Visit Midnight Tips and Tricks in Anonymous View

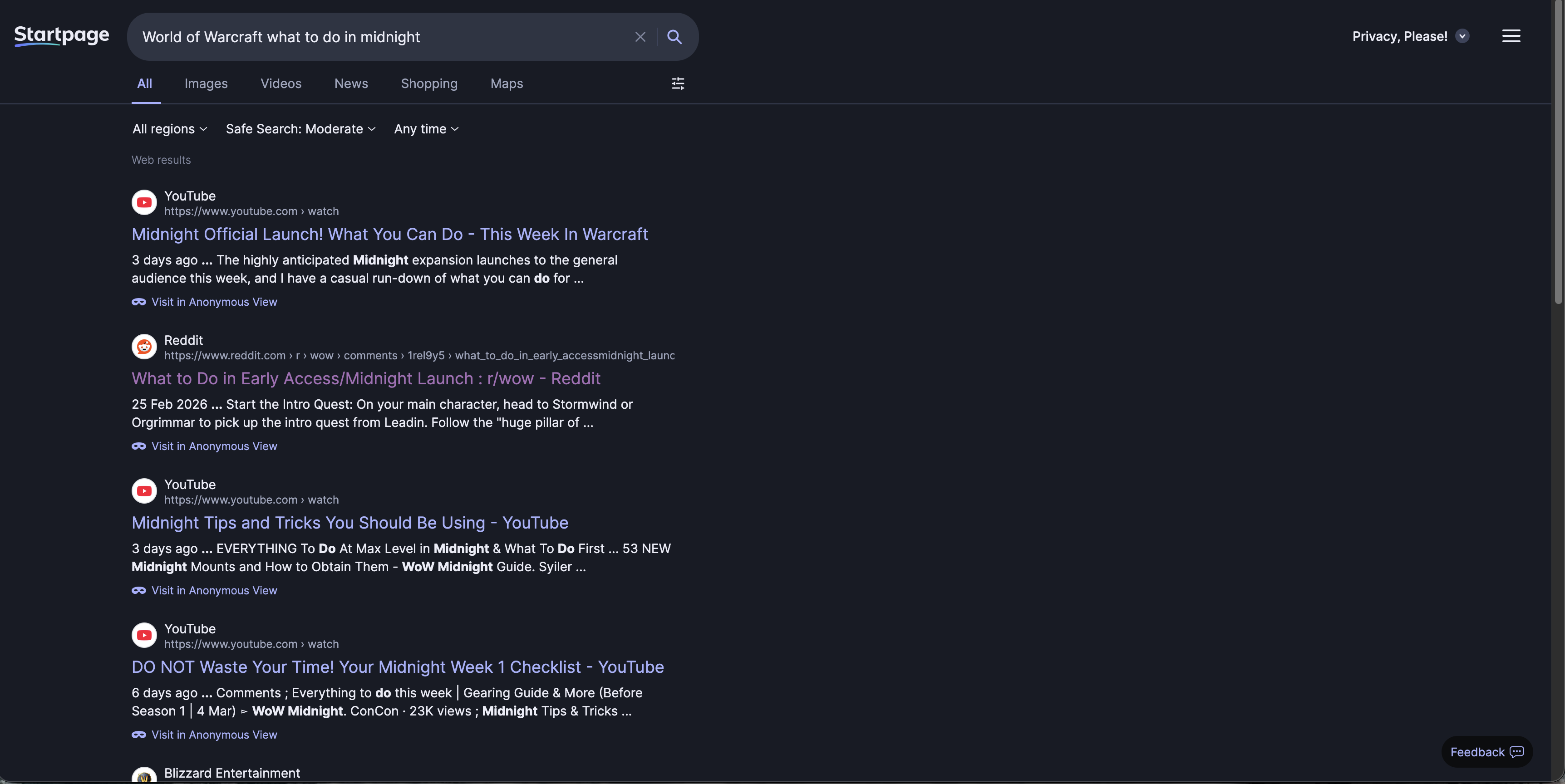214,590
